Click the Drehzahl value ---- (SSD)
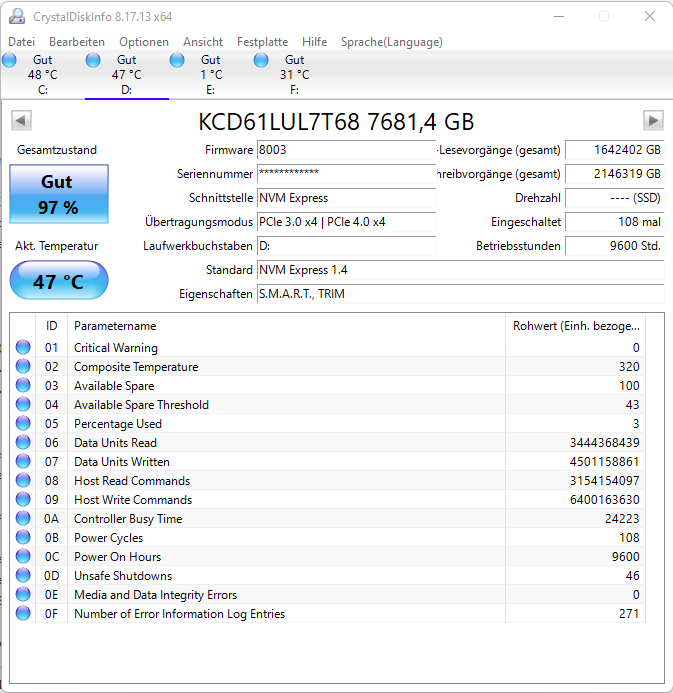The image size is (673, 693). (x=615, y=198)
